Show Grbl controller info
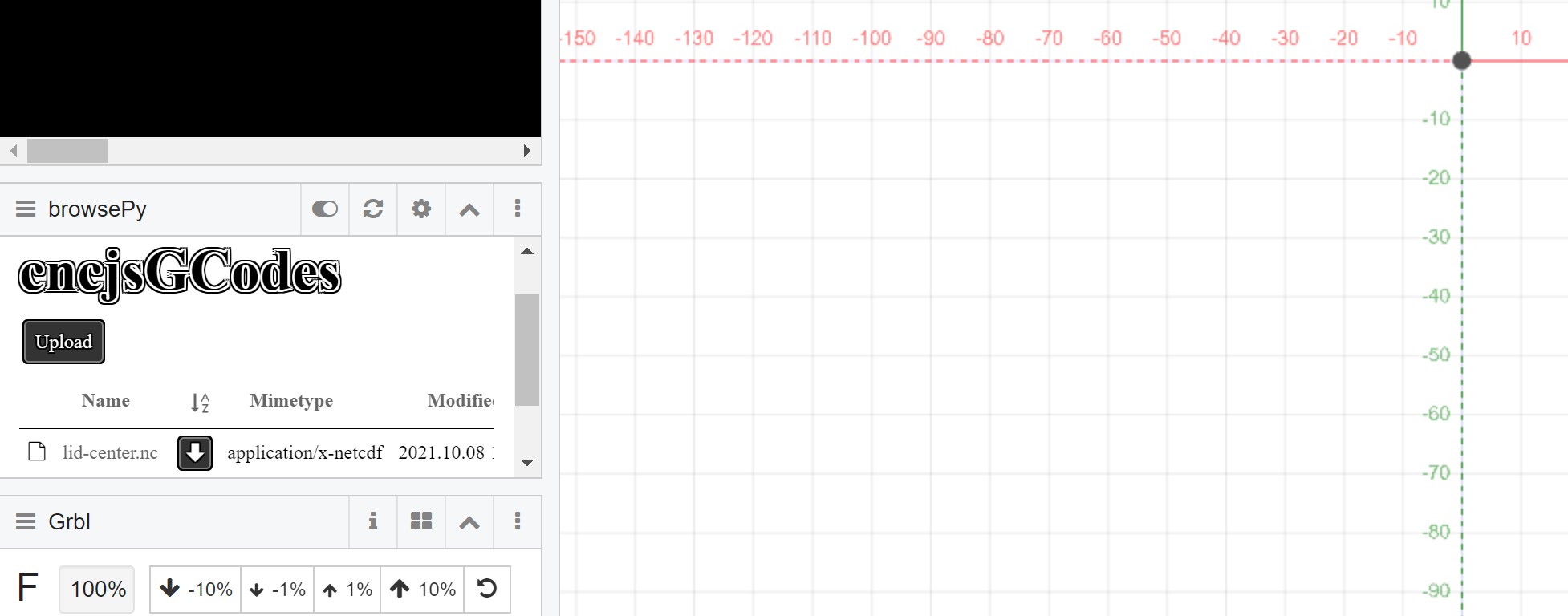 tap(373, 522)
